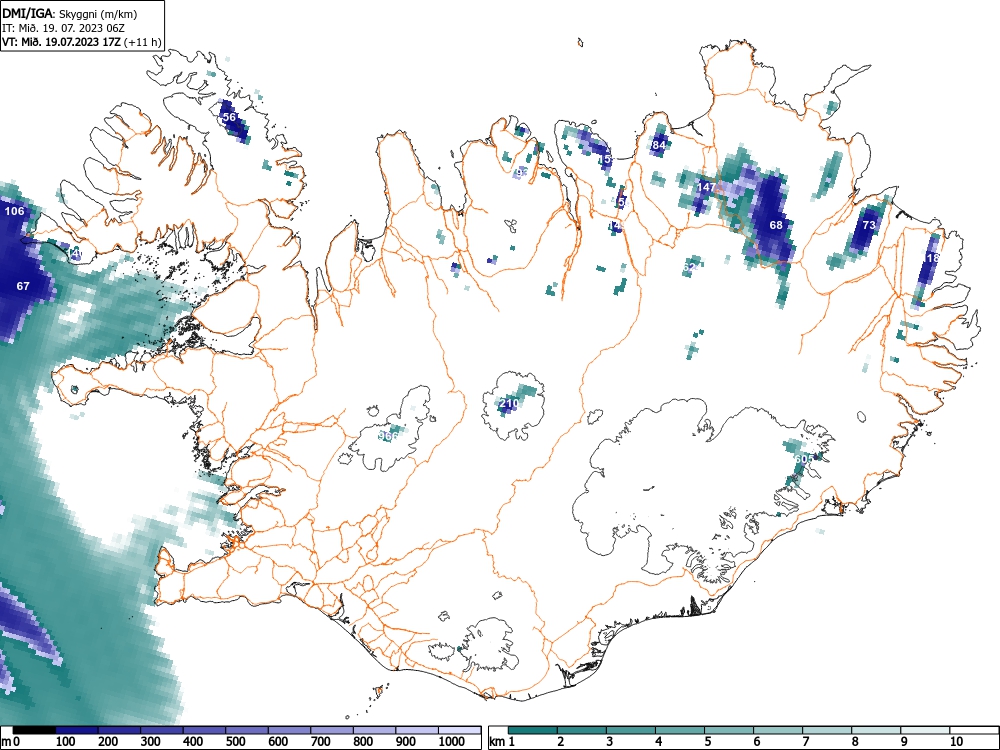Click the glacier value label "210"
Screen dimensions: 1000x750
point(508,404)
